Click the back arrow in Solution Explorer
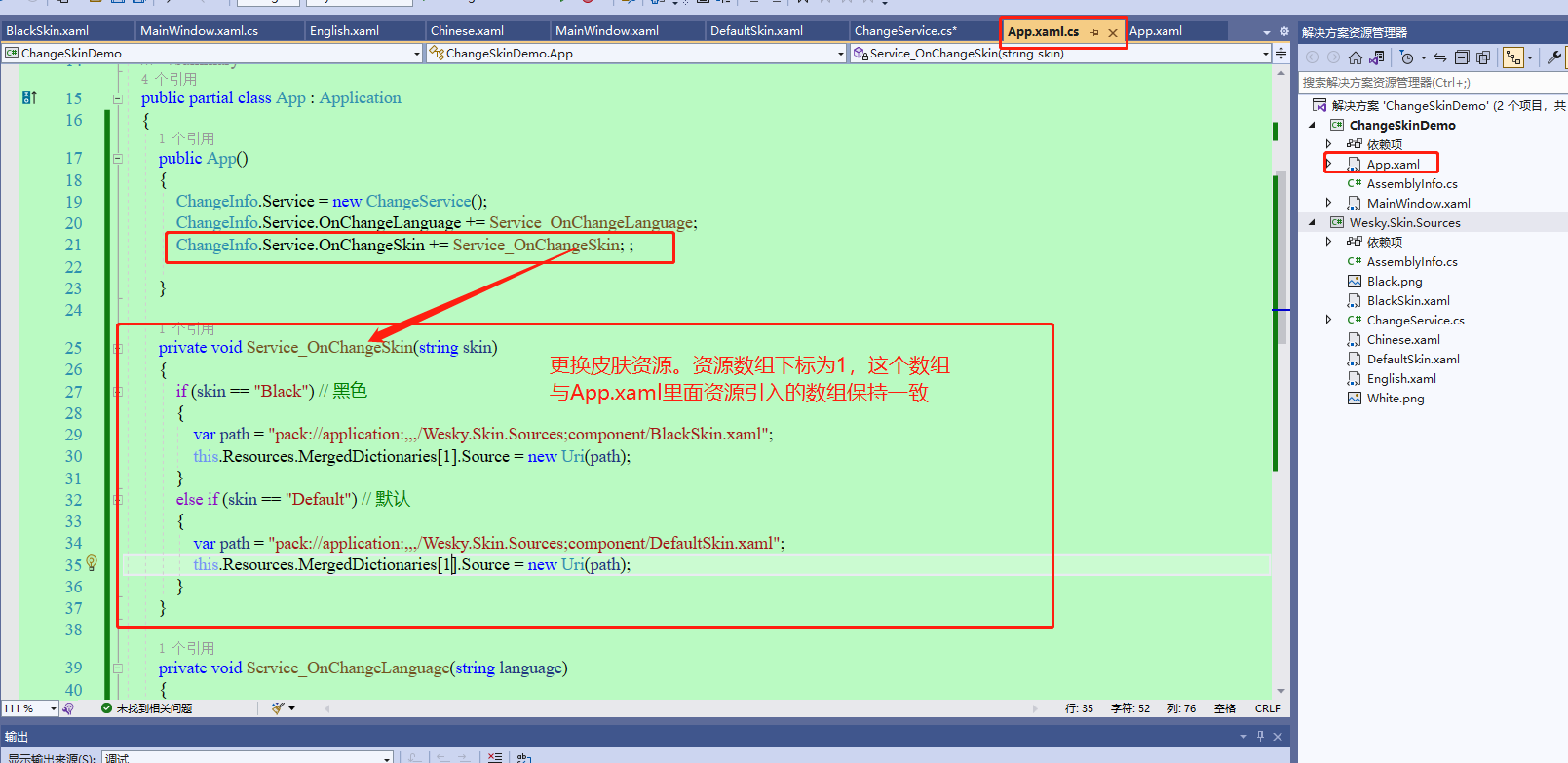The height and width of the screenshot is (763, 1568). point(1312,57)
